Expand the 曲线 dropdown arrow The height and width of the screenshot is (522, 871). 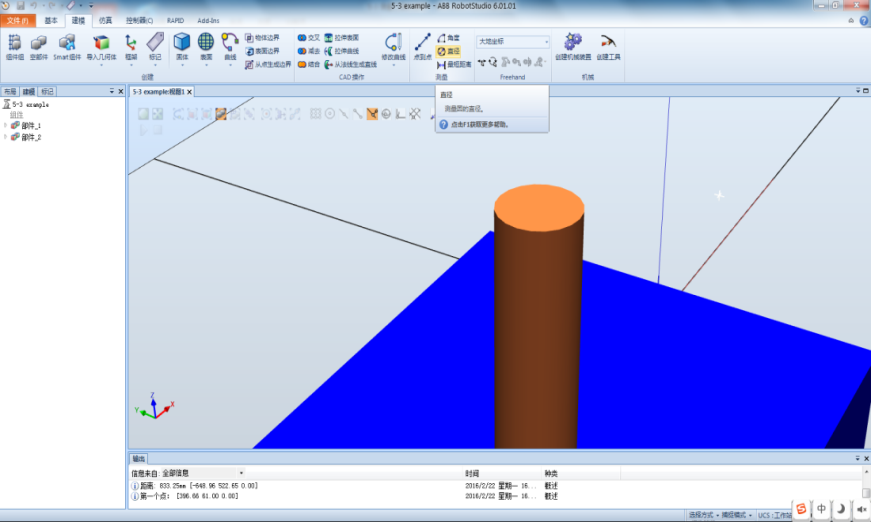tap(230, 65)
